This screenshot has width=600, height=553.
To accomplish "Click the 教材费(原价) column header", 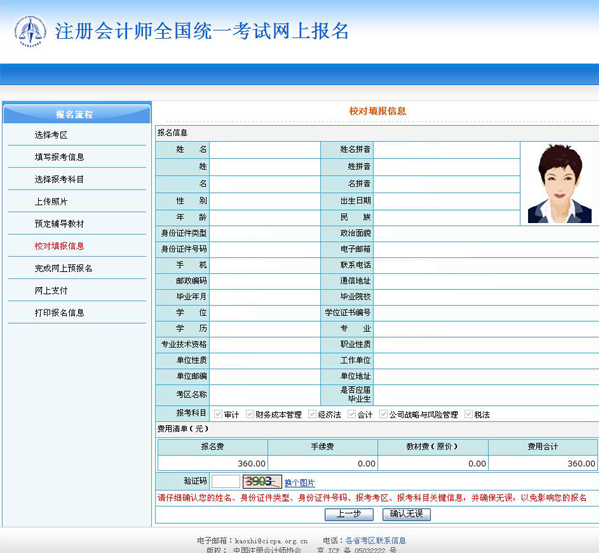I will tap(433, 447).
